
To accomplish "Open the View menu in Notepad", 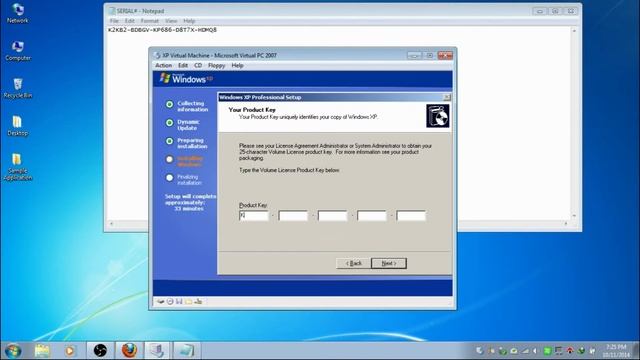I will tap(171, 21).
